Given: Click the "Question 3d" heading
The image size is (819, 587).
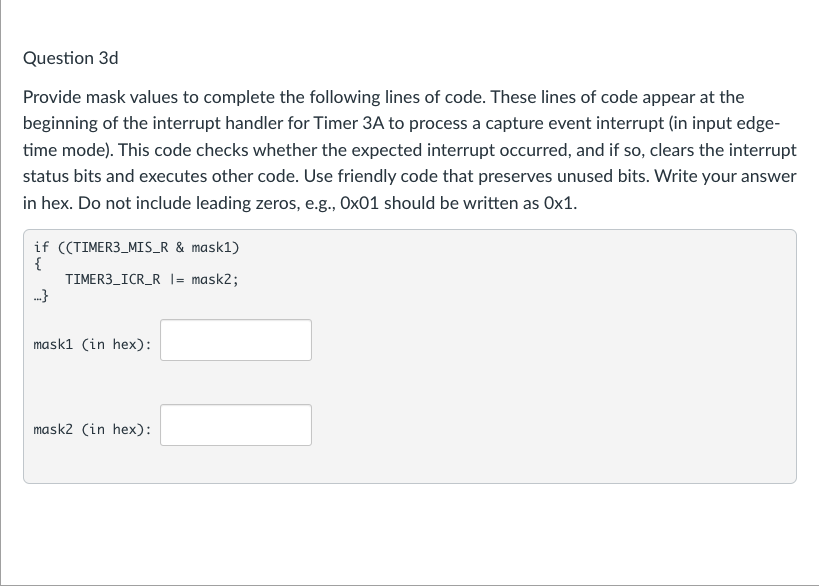Looking at the screenshot, I should [71, 58].
